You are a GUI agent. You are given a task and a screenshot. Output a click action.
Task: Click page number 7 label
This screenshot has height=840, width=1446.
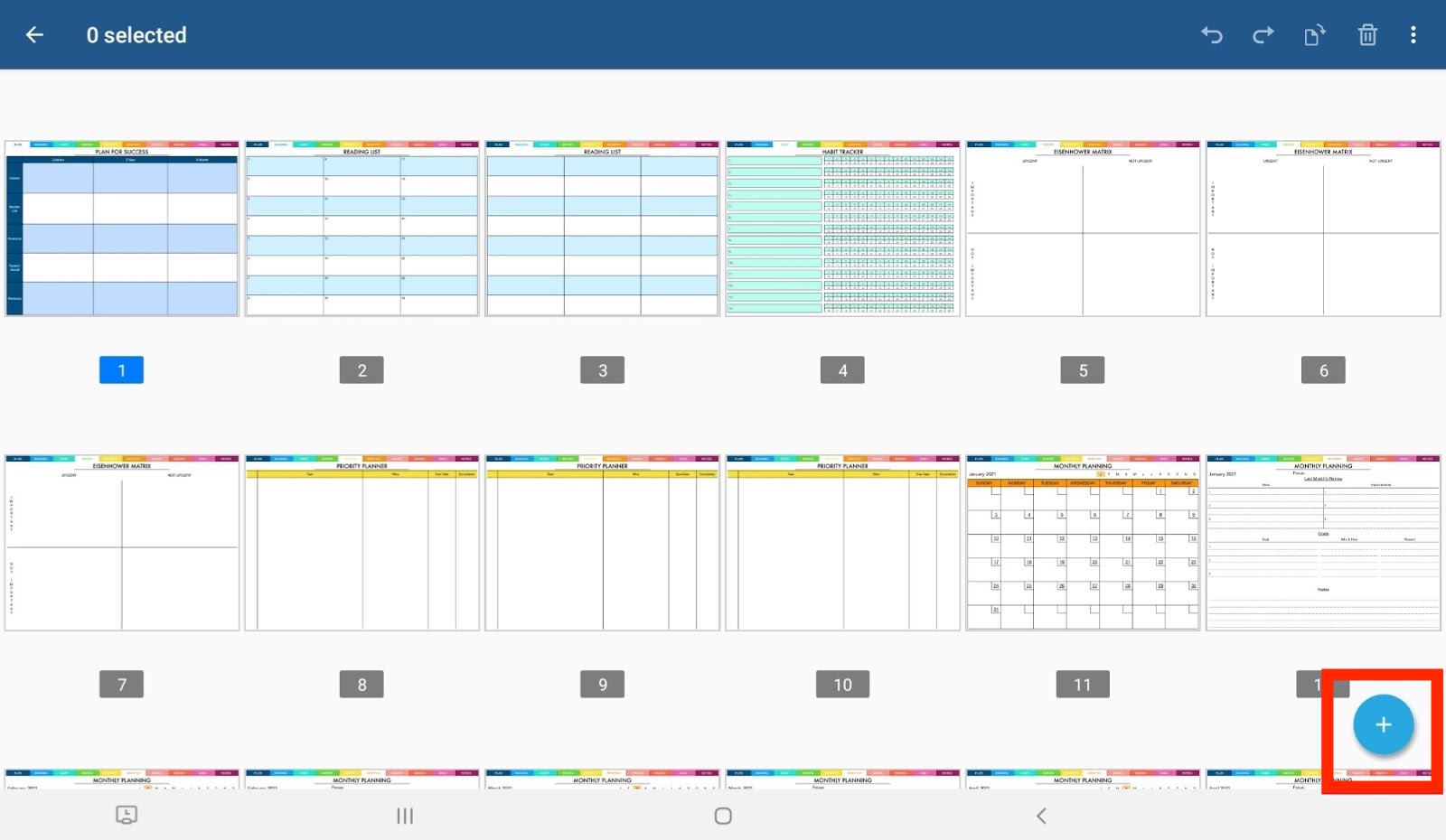[122, 685]
